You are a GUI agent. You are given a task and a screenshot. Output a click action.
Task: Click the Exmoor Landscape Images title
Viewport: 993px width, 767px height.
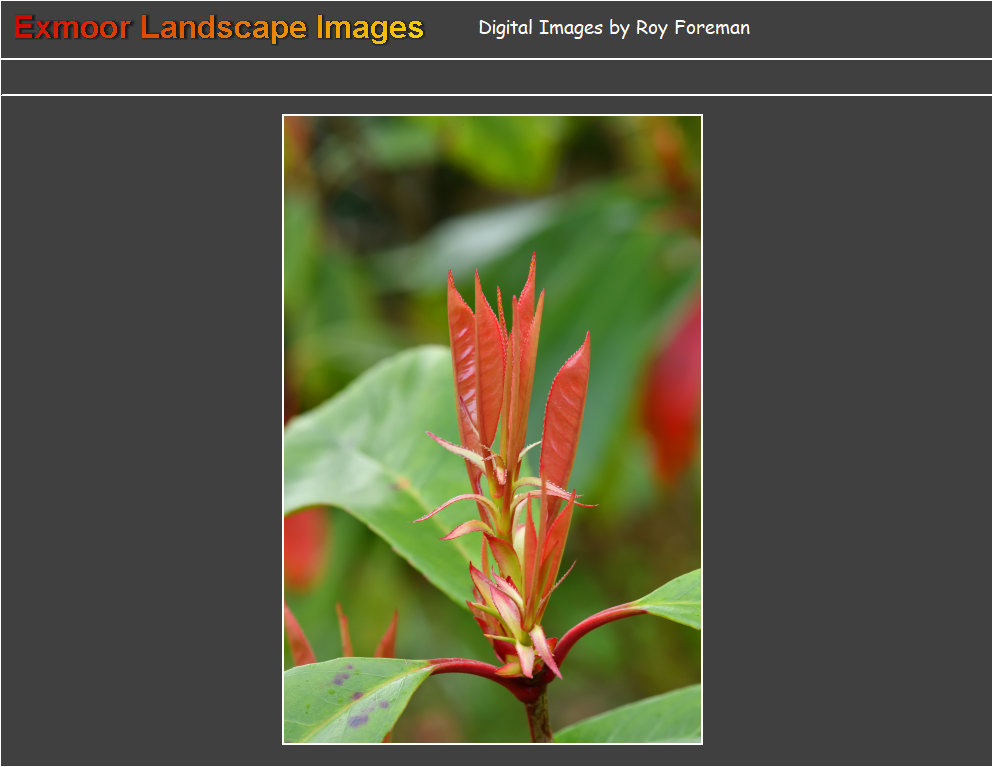pos(219,28)
